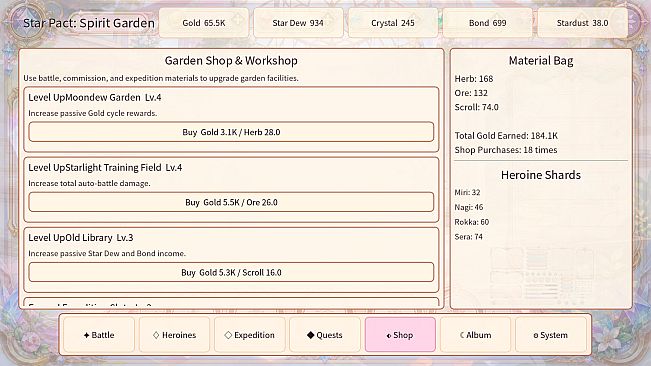The height and width of the screenshot is (366, 651).
Task: Click the Ore: 132 entry
Action: [x=471, y=93]
